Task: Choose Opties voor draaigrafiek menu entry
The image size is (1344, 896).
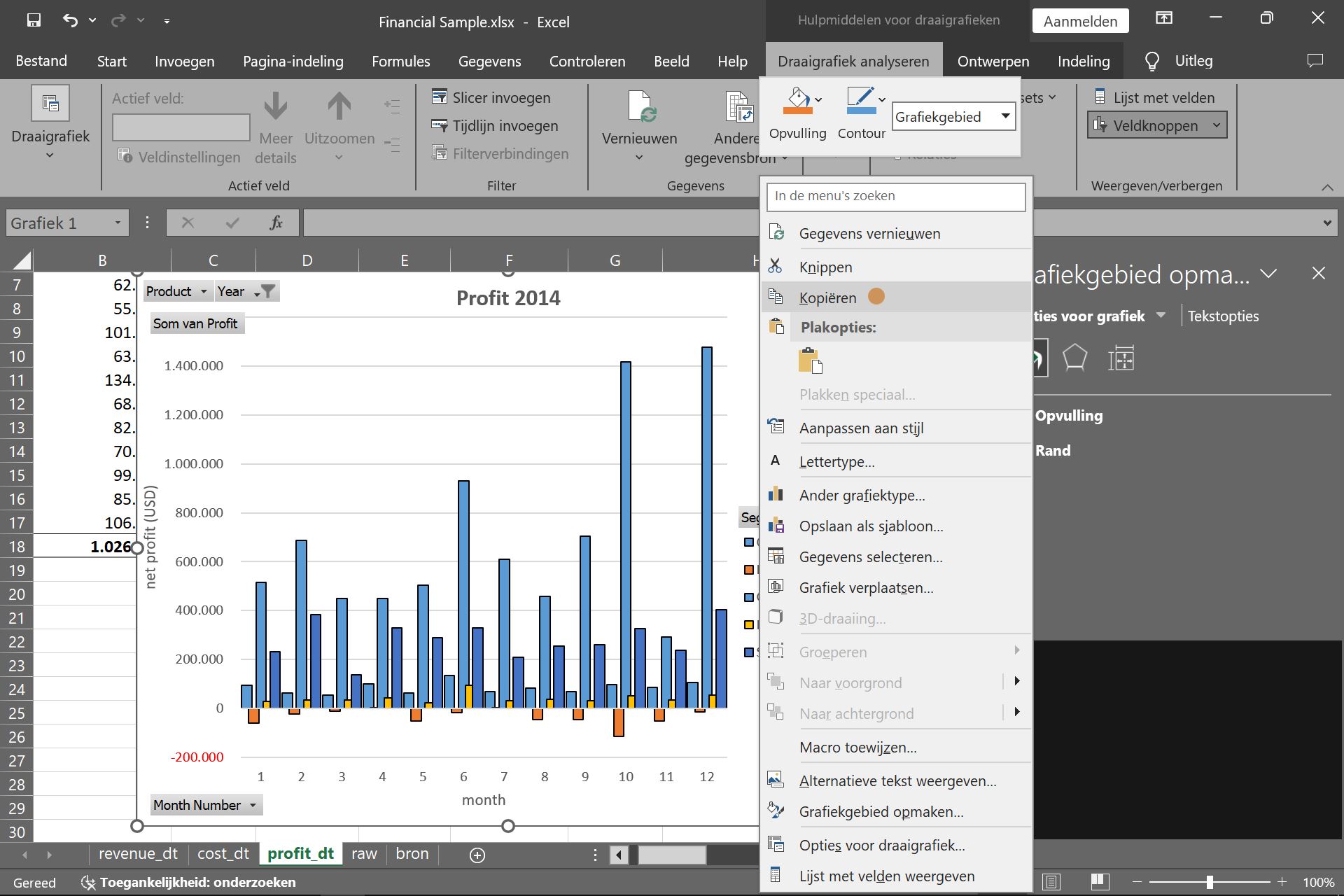Action: coord(896,845)
